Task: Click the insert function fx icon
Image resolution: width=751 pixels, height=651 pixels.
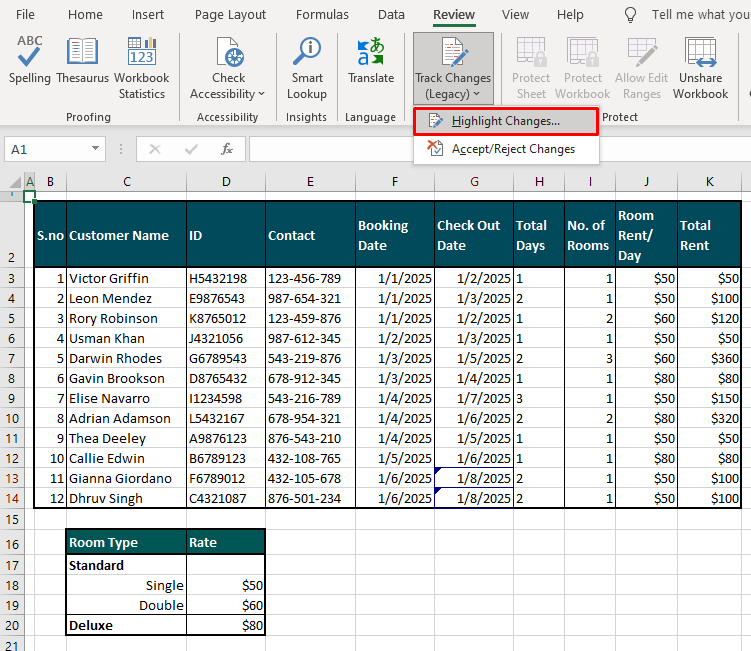Action: [x=227, y=149]
